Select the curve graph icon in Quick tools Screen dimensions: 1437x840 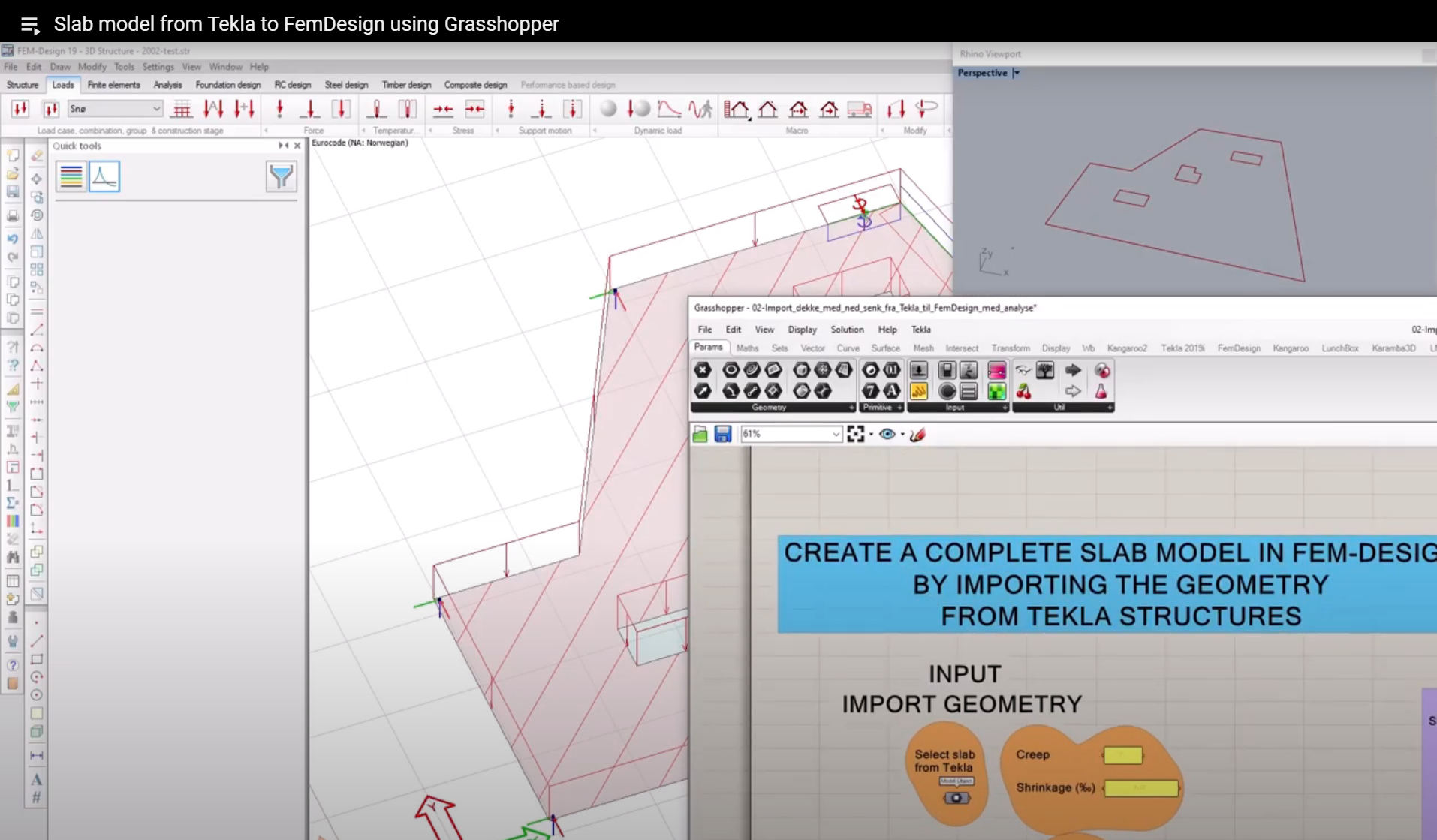104,176
